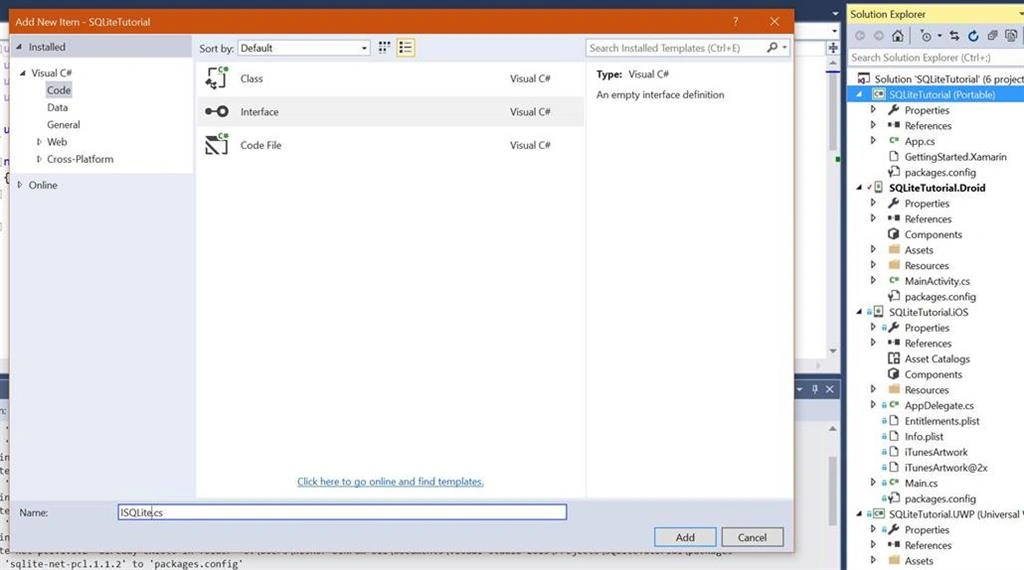1024x570 pixels.
Task: Select the Interface template icon
Action: coord(217,112)
